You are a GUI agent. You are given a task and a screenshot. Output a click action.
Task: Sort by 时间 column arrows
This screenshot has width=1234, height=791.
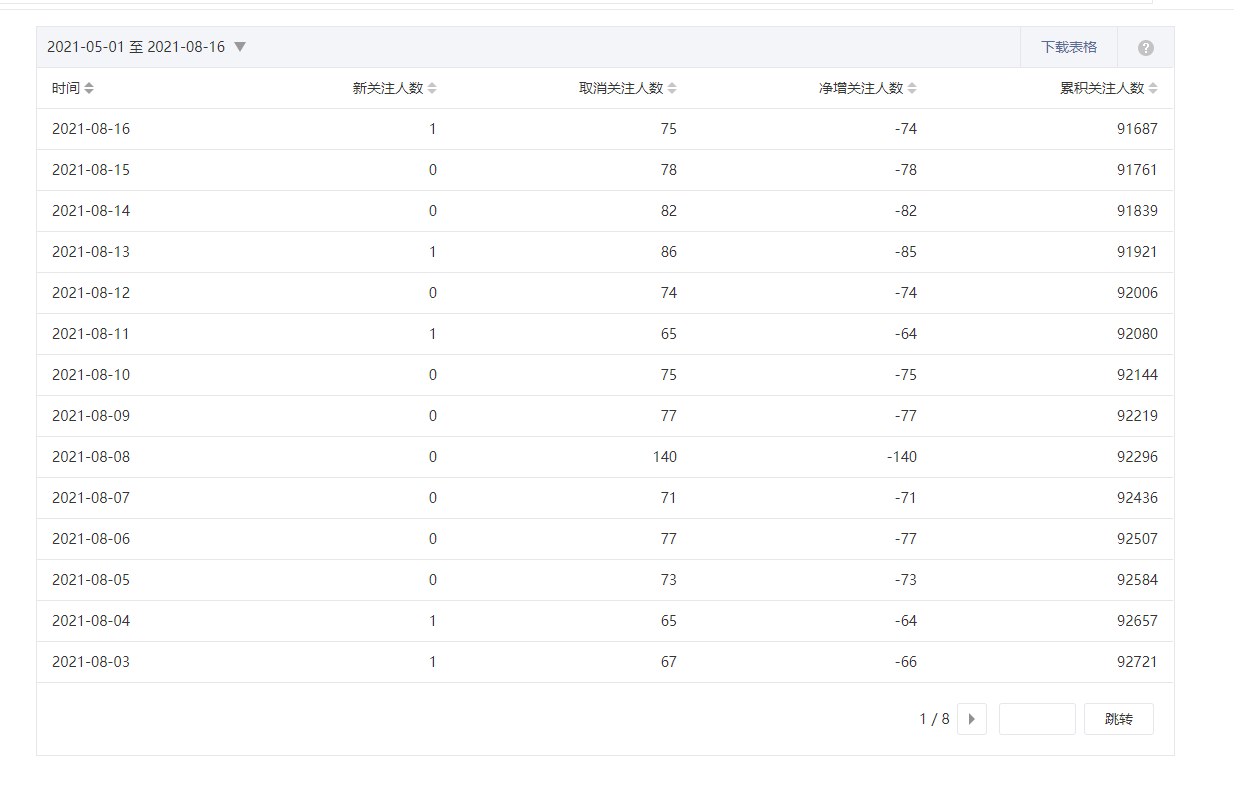click(89, 88)
